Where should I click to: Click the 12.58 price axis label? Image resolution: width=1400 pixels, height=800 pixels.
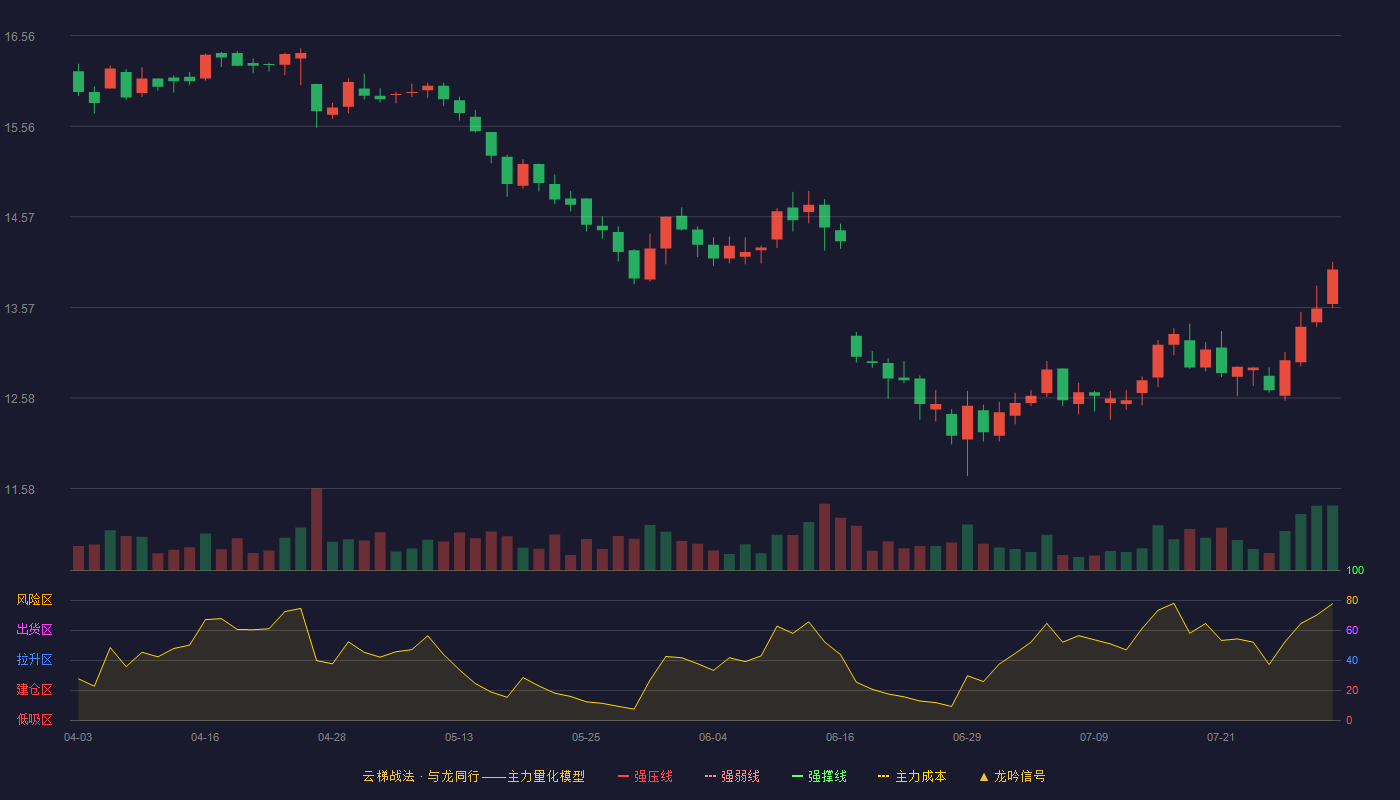pos(20,399)
